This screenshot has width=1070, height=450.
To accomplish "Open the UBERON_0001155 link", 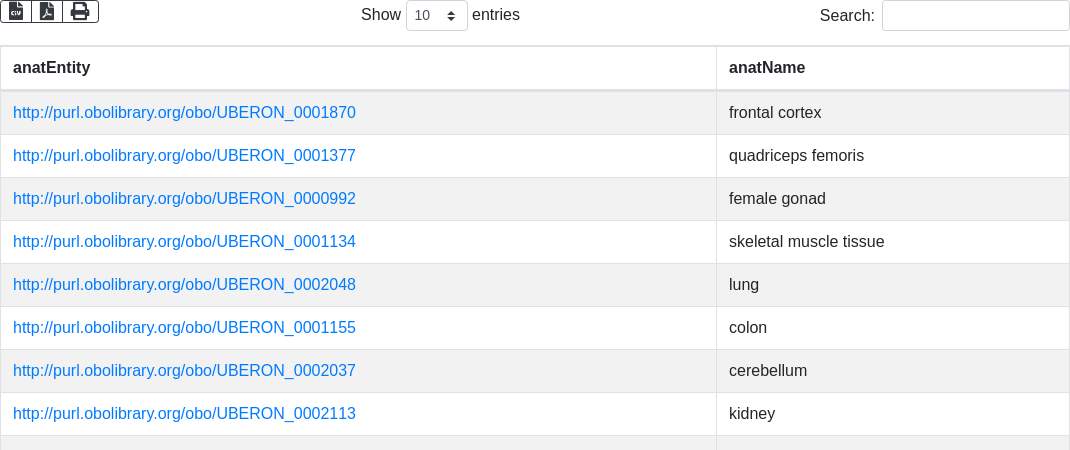I will (184, 328).
